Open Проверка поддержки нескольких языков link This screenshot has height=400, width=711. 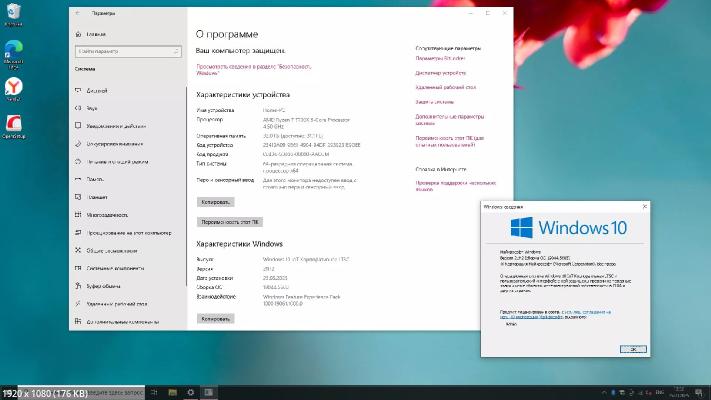coord(456,186)
